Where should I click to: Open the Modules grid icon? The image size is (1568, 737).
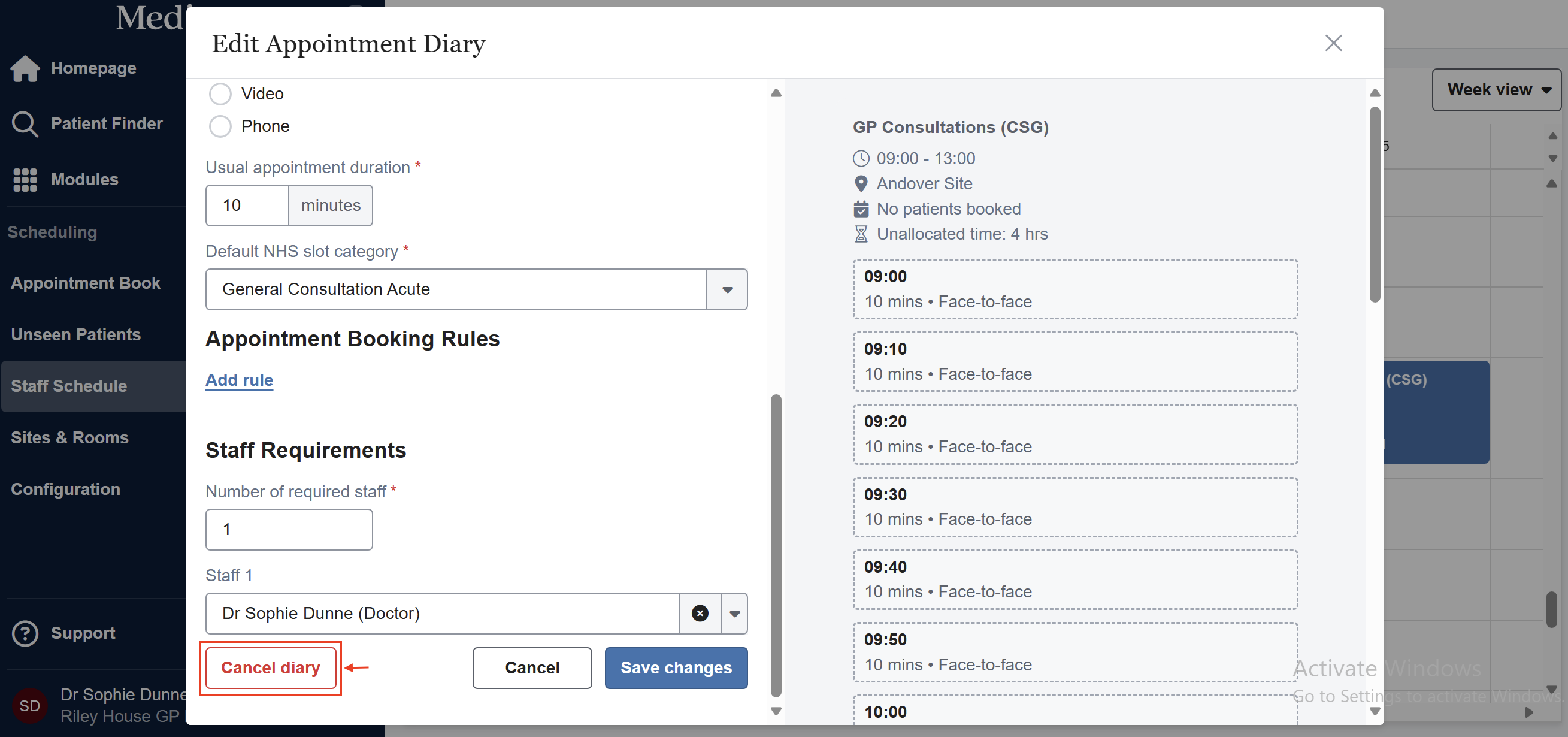(x=25, y=180)
